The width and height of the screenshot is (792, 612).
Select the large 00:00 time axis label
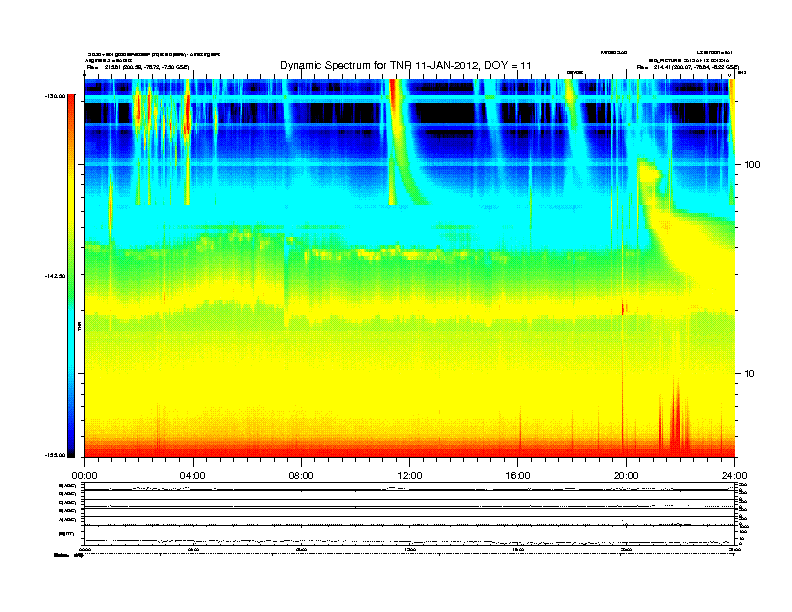click(x=84, y=476)
